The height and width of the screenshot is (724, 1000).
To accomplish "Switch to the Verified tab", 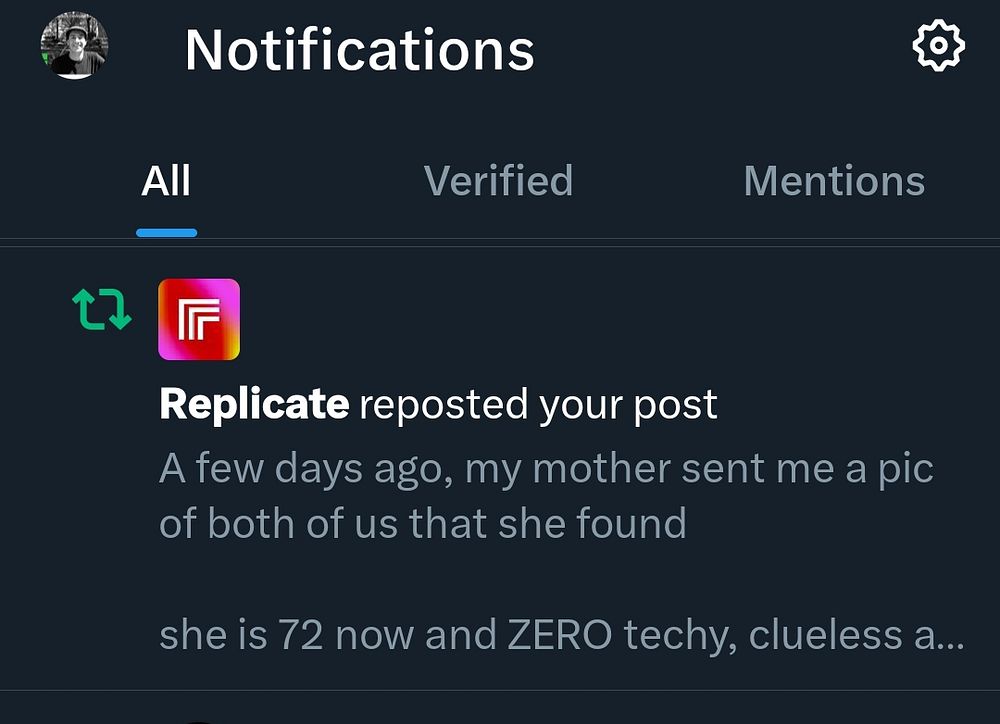I will click(498, 182).
